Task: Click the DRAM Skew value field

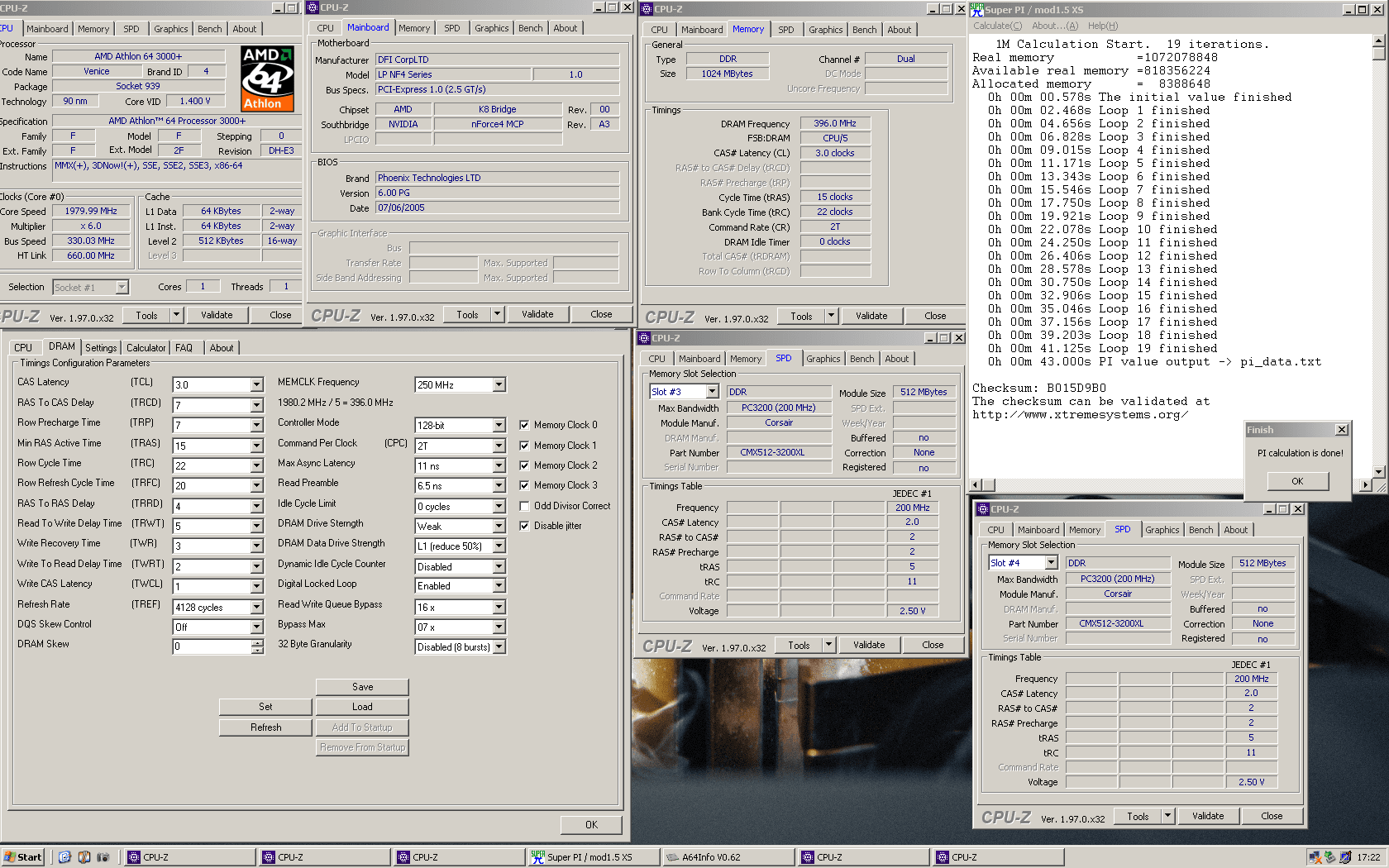Action: [212, 647]
